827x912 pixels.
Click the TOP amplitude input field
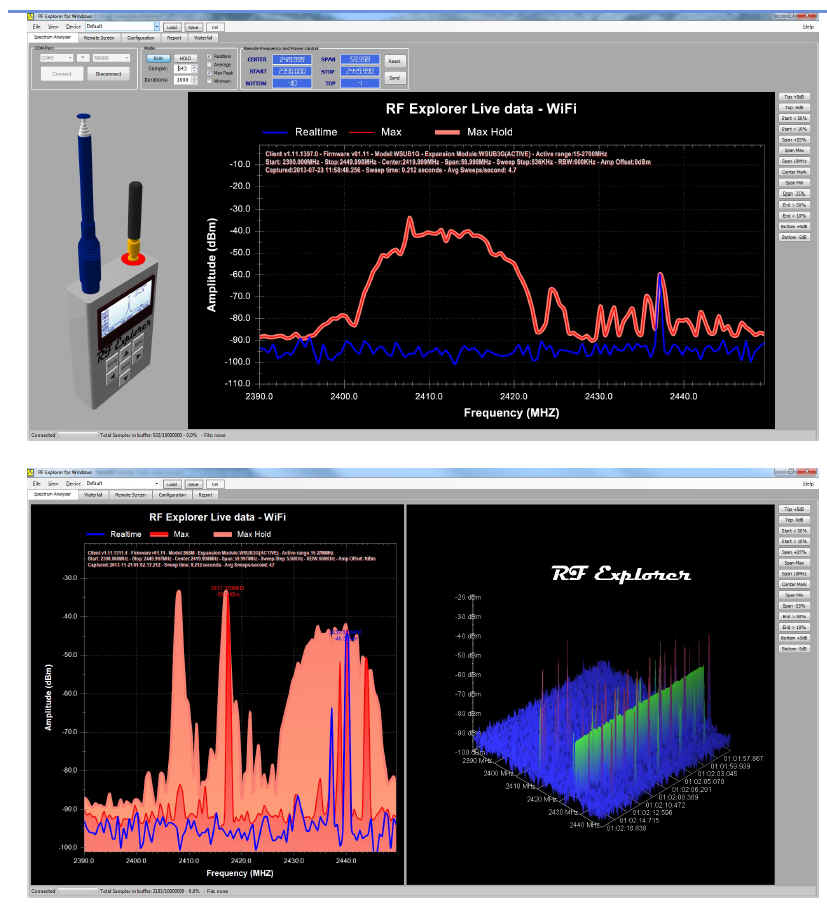coord(360,83)
